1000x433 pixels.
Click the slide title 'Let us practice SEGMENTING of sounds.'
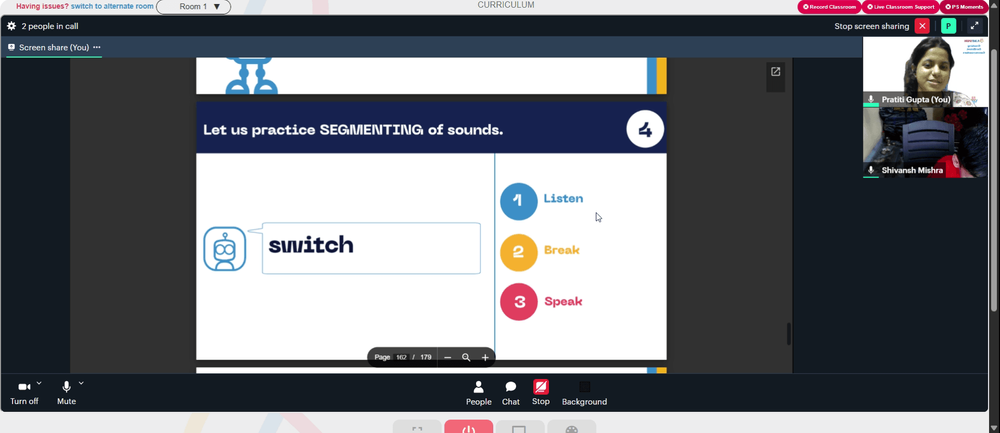click(353, 130)
